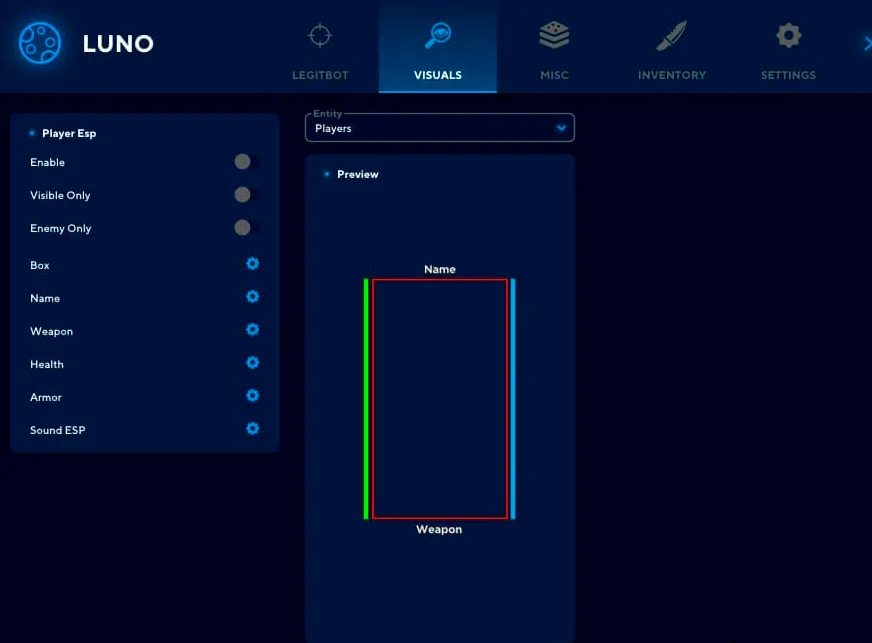
Task: Click inside the red preview box
Action: (439, 399)
